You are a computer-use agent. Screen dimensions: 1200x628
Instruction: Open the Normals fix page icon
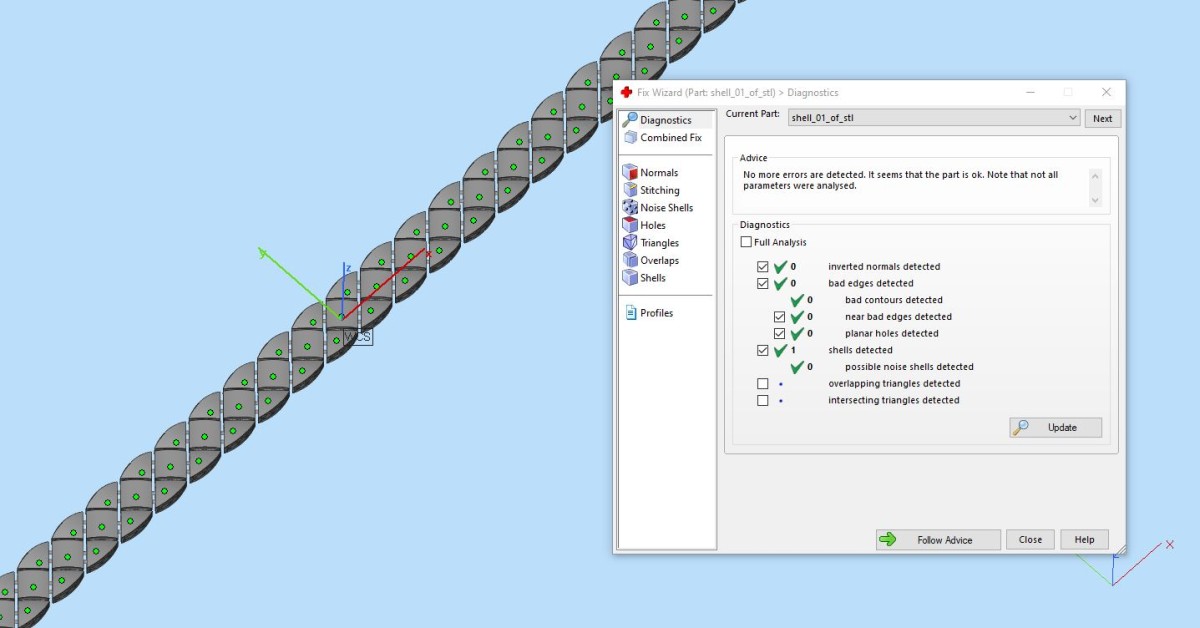[x=630, y=173]
